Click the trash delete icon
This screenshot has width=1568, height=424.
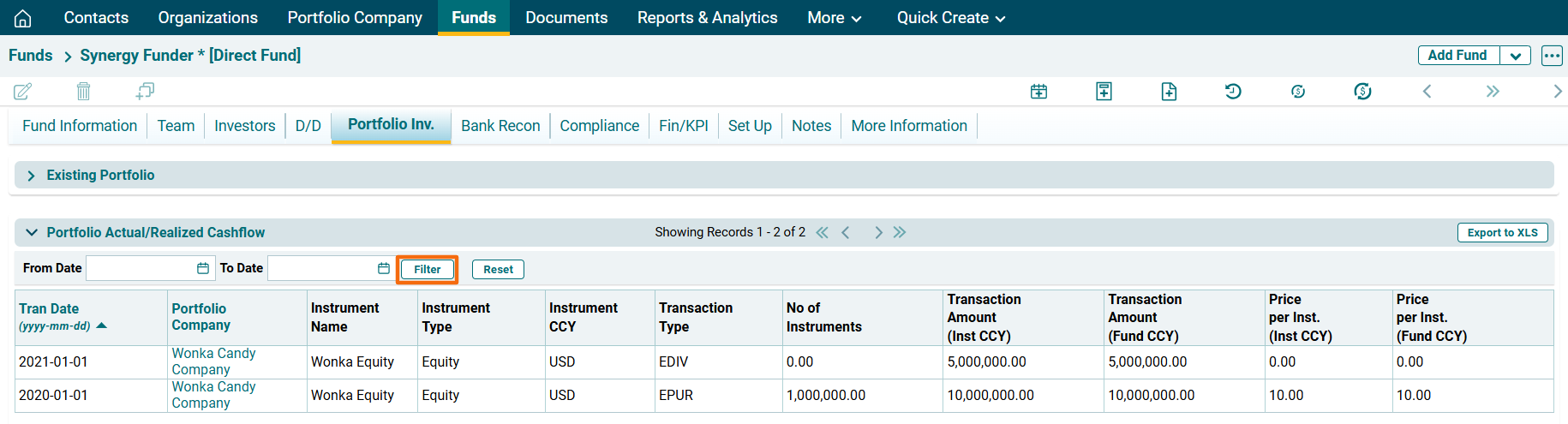click(83, 91)
